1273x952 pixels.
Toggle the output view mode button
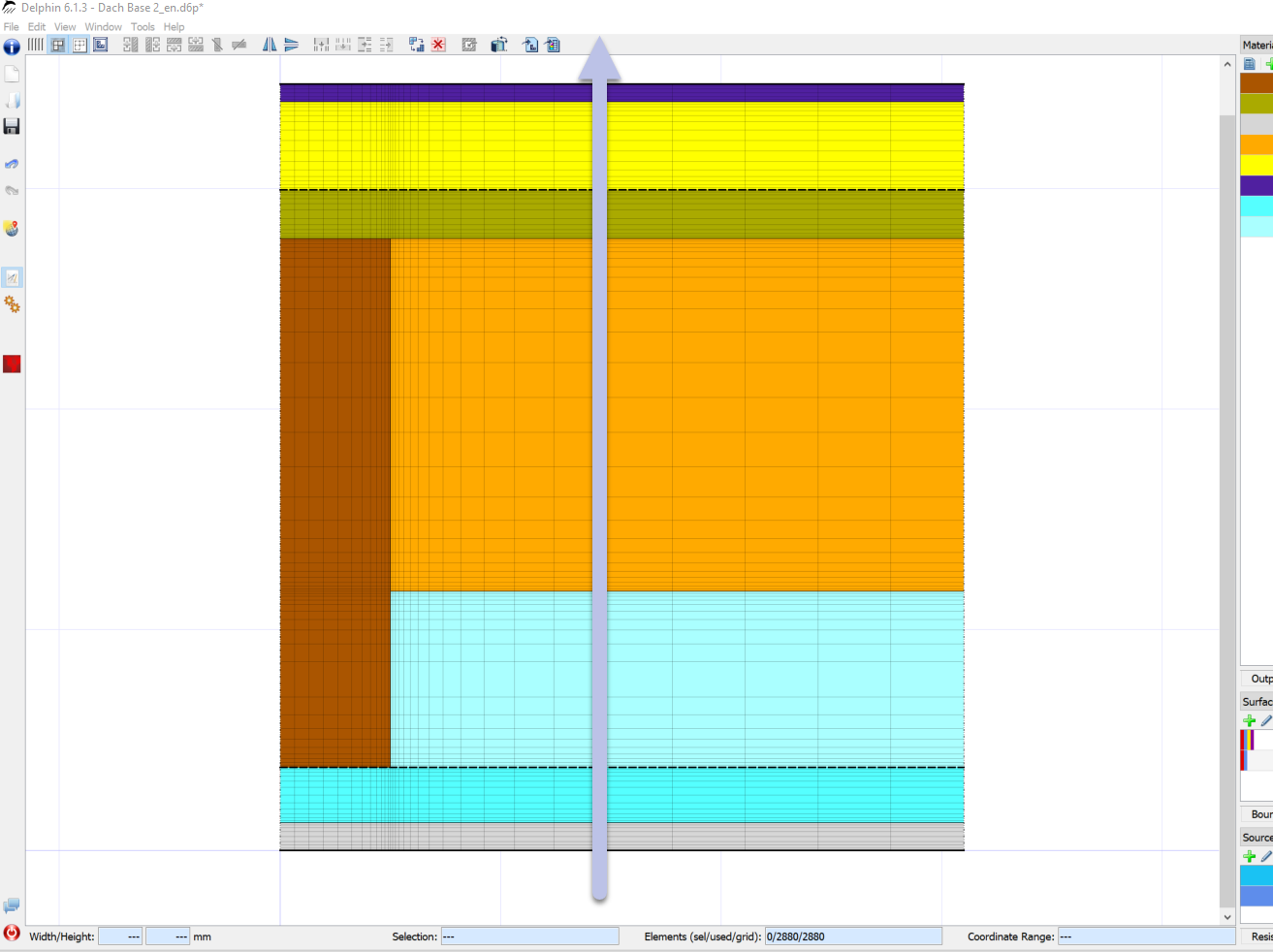(101, 45)
